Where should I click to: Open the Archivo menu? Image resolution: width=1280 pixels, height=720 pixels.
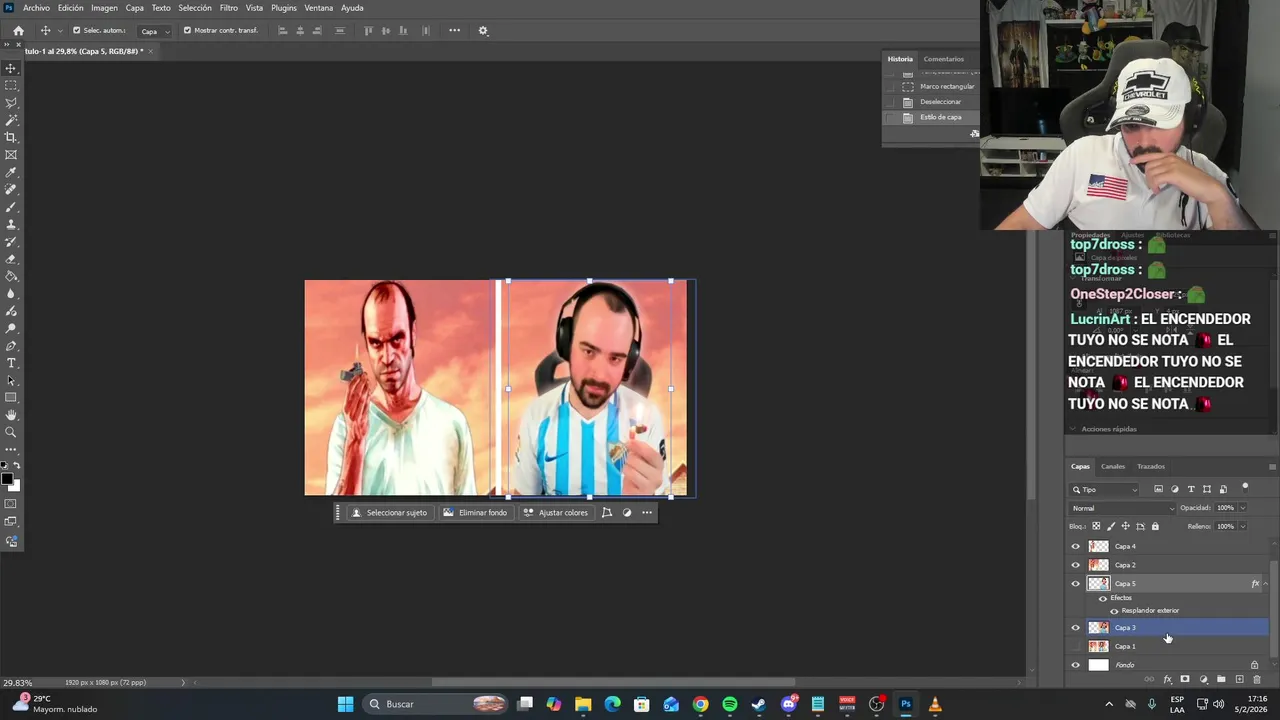tap(36, 8)
